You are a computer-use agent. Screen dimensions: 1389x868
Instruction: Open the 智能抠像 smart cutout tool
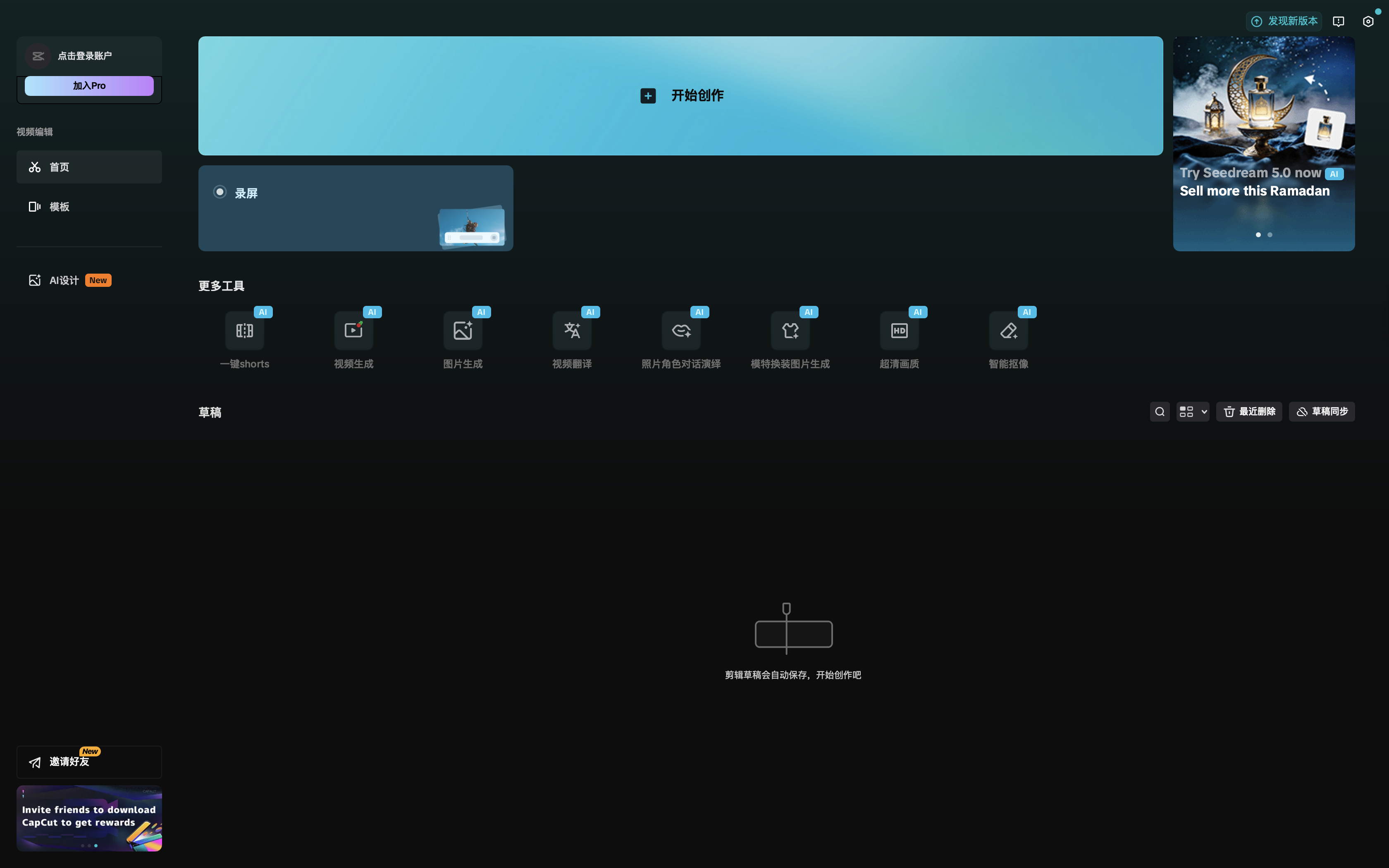click(1008, 331)
